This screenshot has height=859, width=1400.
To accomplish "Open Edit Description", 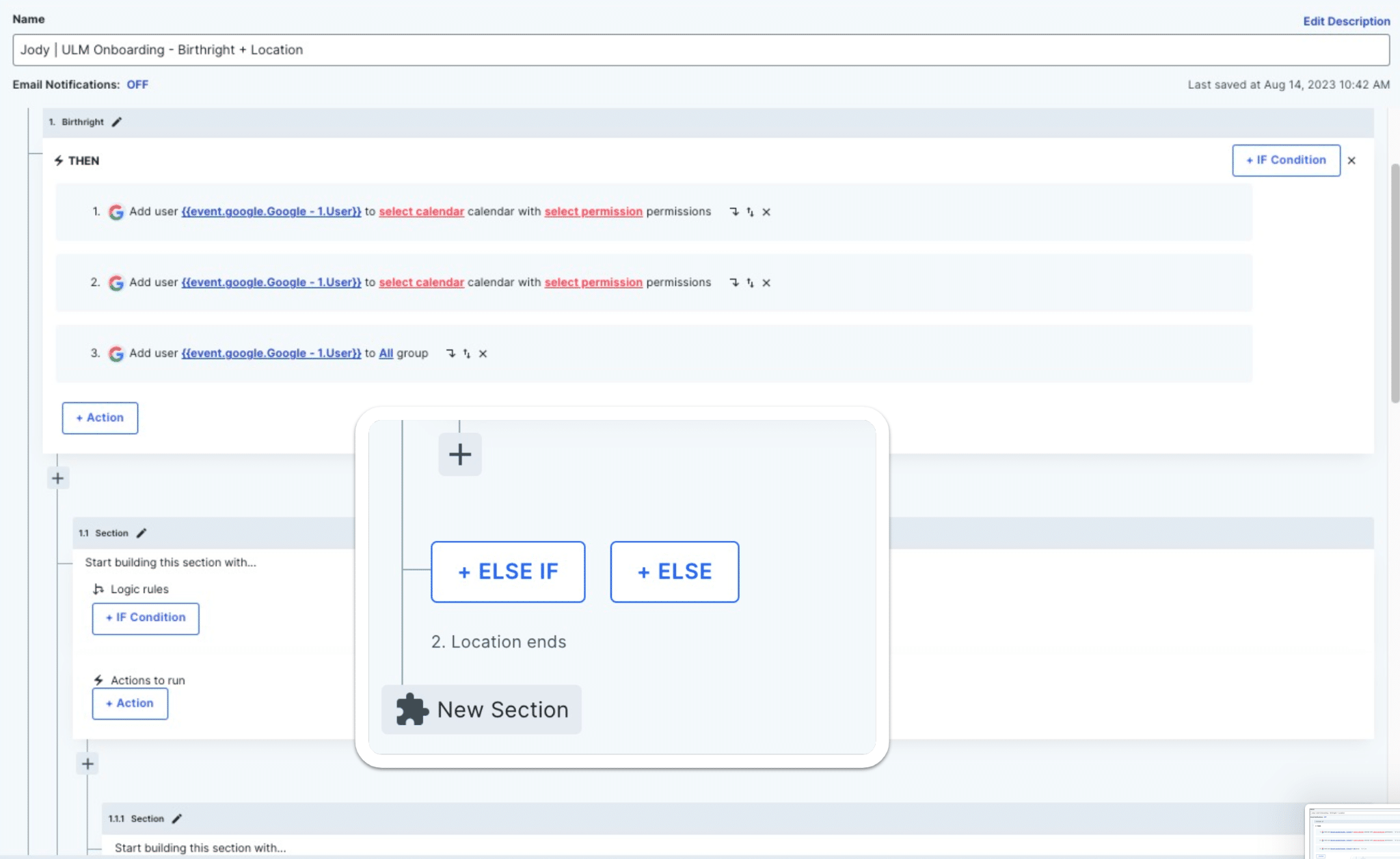I will tap(1345, 21).
